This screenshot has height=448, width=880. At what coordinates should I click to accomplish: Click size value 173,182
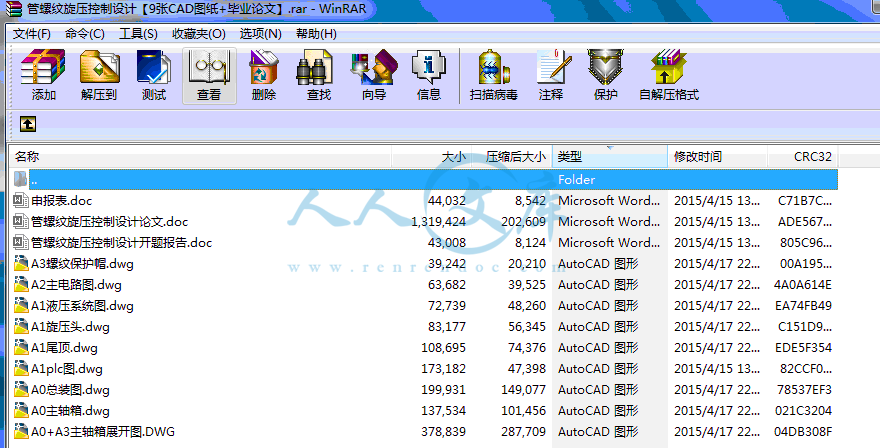[x=443, y=369]
